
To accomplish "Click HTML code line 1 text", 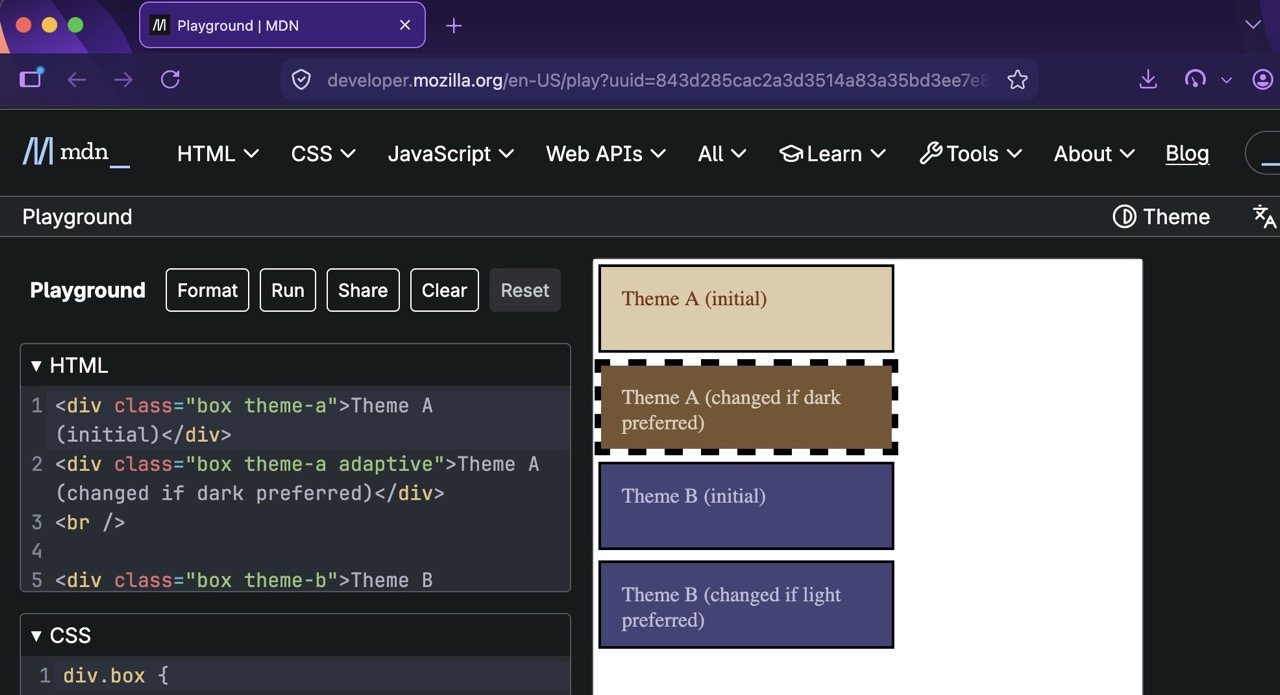I will (245, 420).
